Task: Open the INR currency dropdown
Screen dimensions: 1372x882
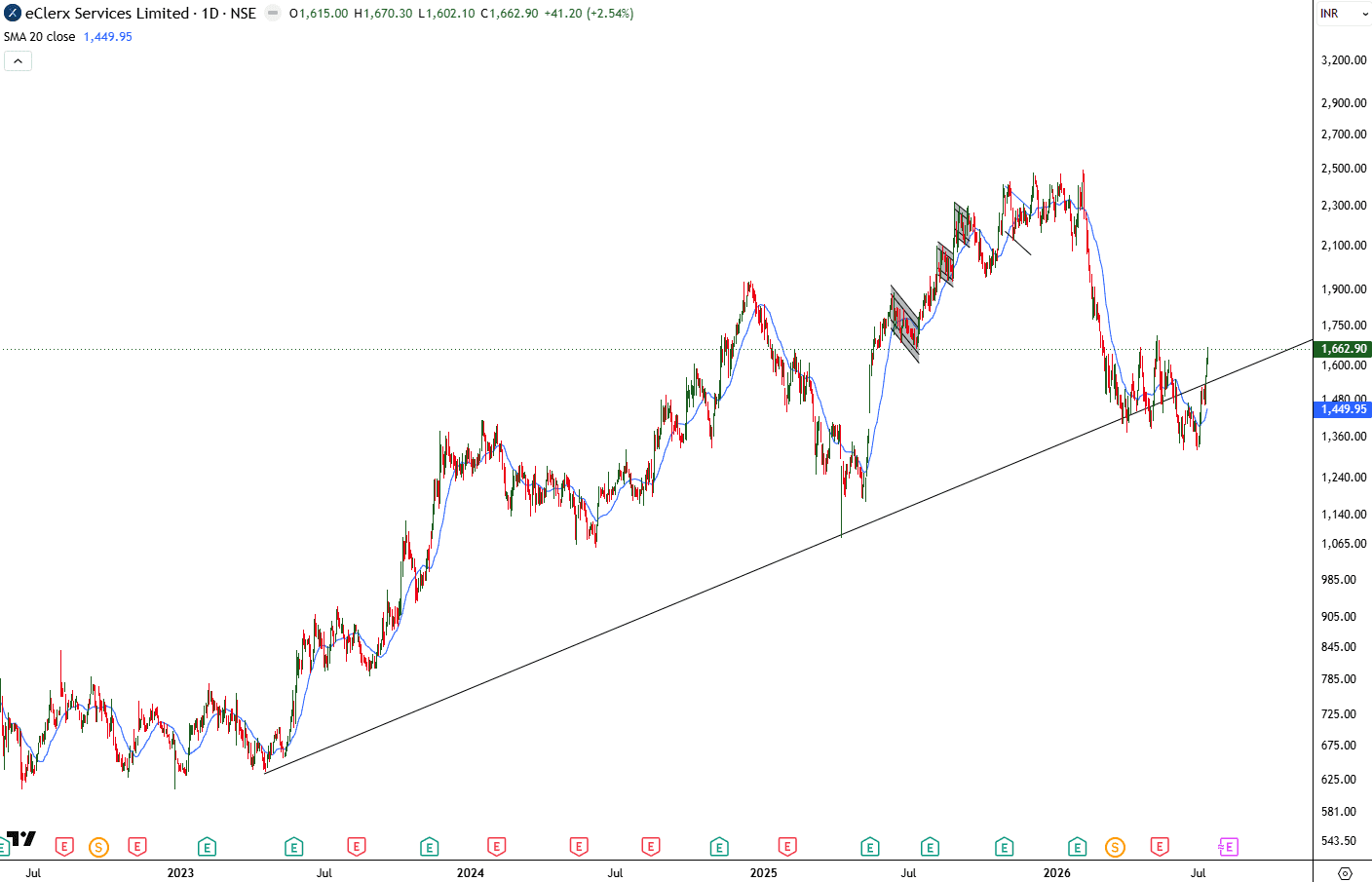Action: [x=1342, y=14]
